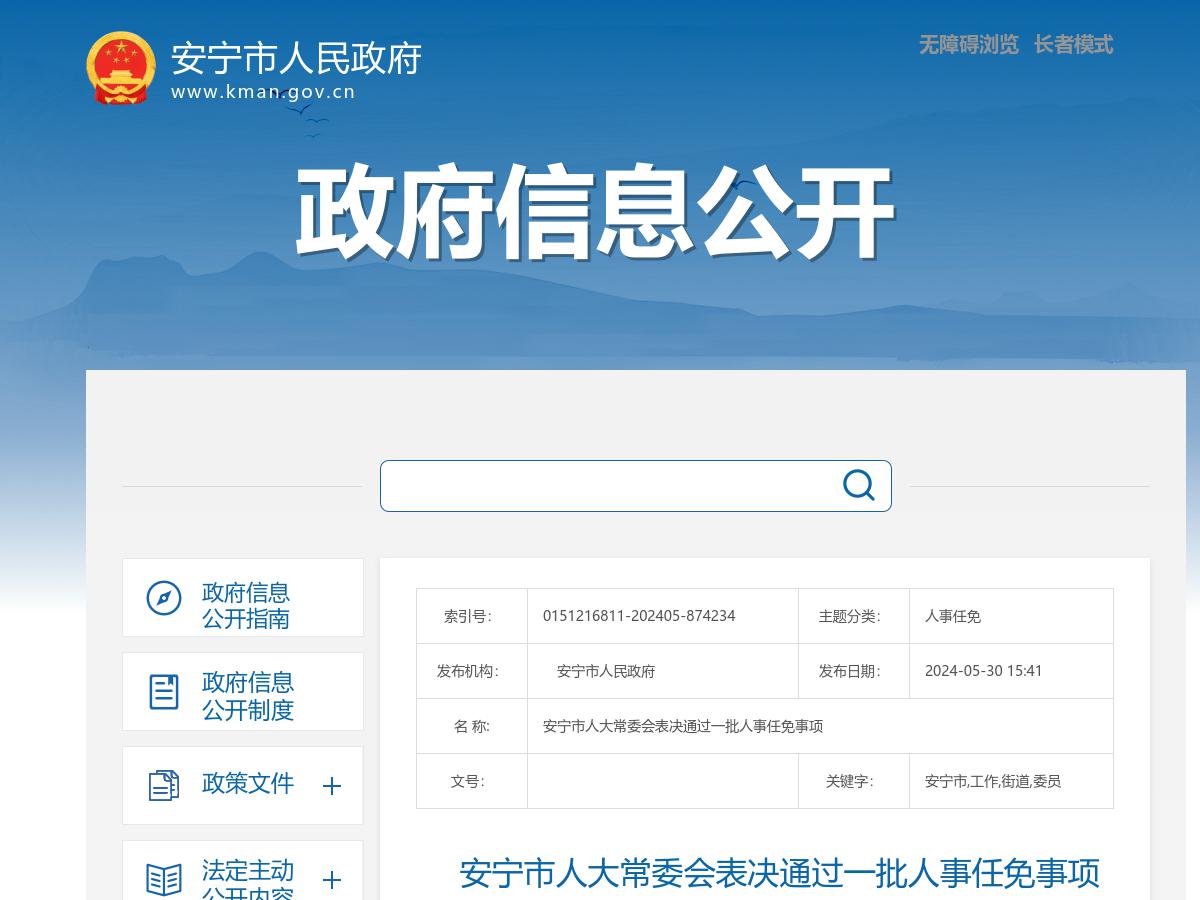Image resolution: width=1200 pixels, height=900 pixels.
Task: Switch on 长者模式 elder mode
Action: coord(1074,45)
